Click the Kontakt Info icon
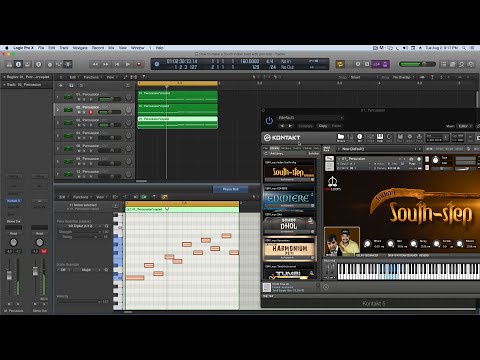The image size is (480, 360). (x=360, y=137)
